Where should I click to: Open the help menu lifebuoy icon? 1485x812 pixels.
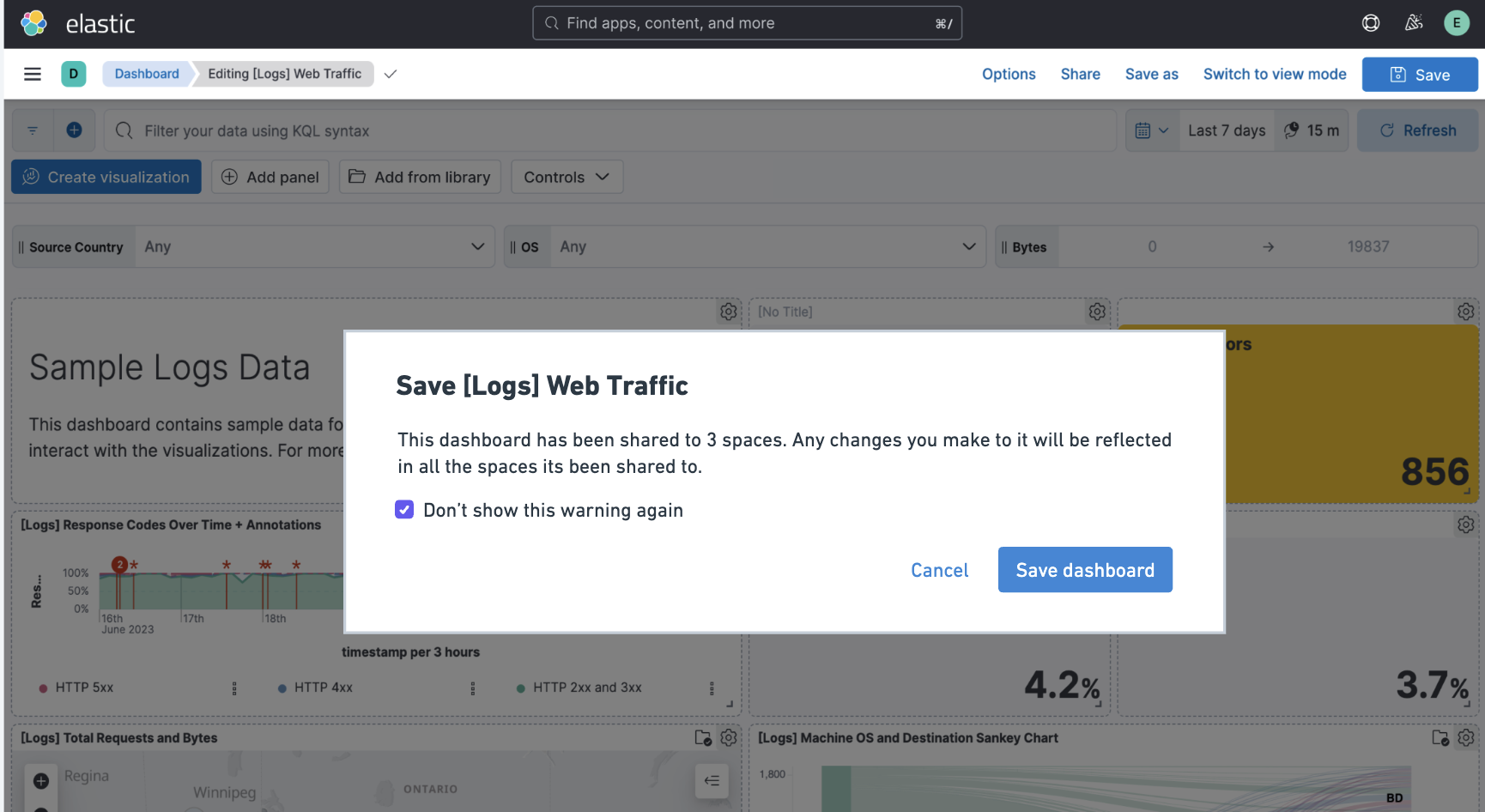(1371, 23)
